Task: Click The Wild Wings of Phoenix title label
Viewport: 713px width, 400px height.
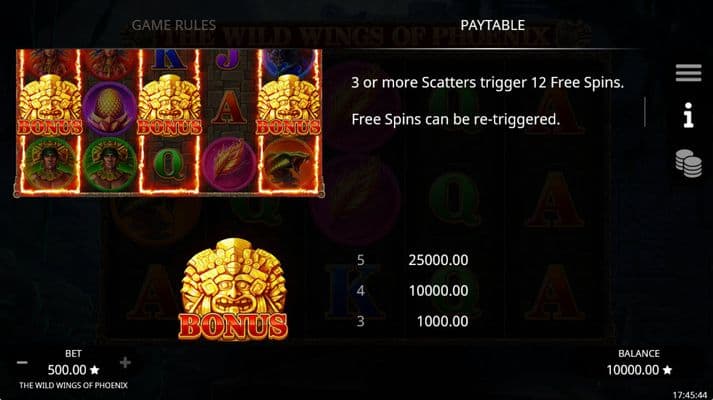Action: (73, 385)
